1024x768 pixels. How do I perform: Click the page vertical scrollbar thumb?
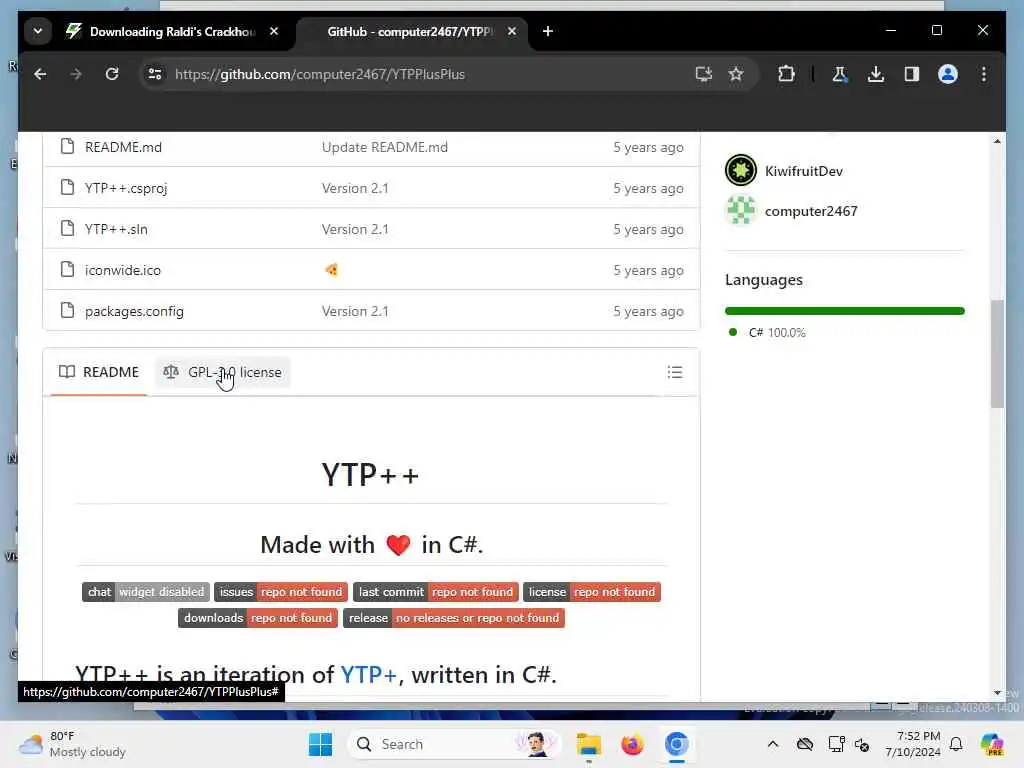coord(997,353)
